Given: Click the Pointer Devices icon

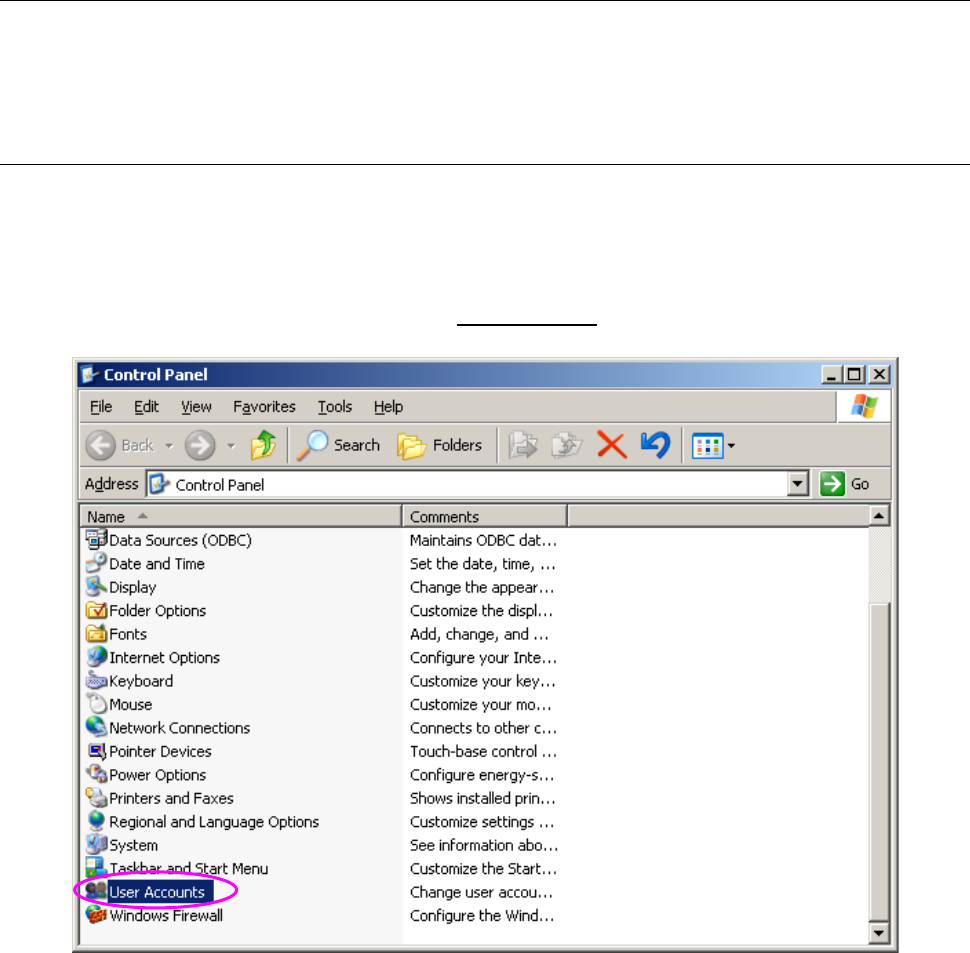Looking at the screenshot, I should pyautogui.click(x=96, y=751).
